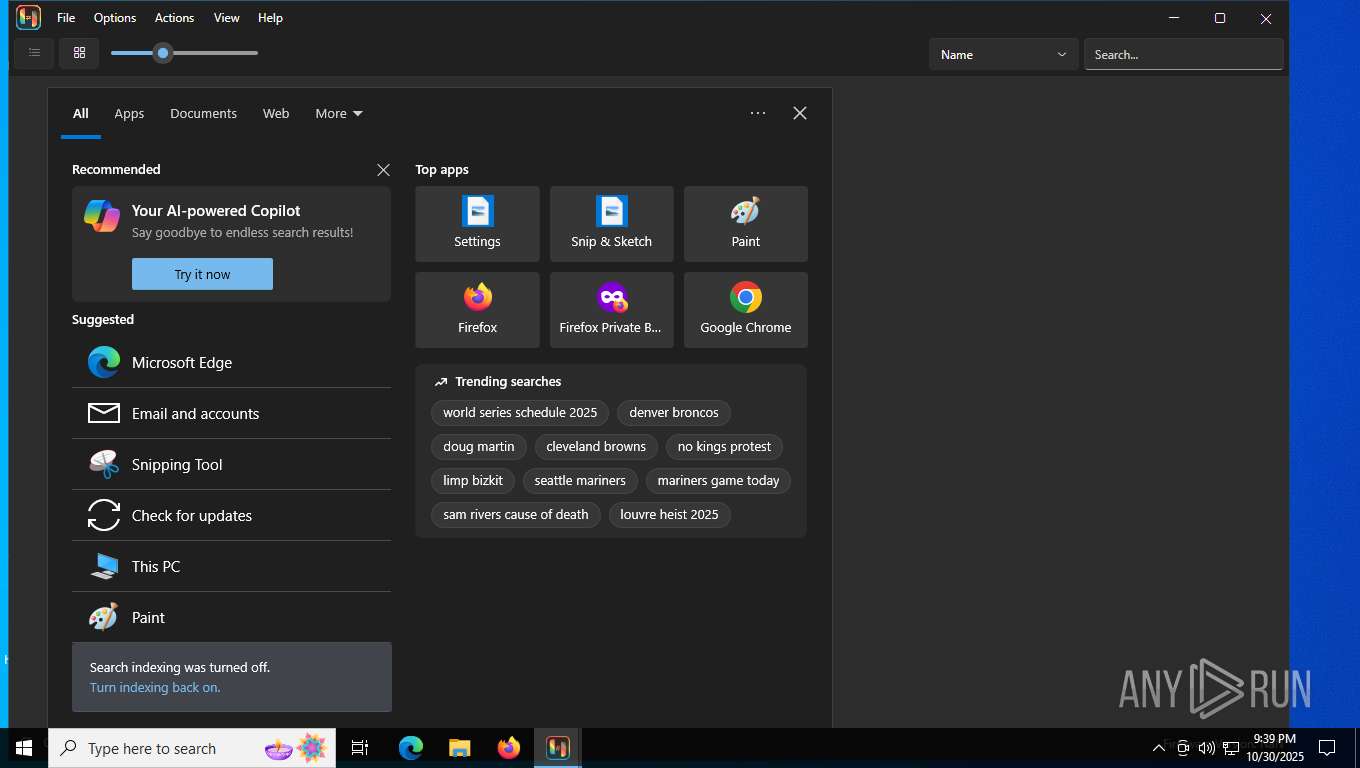This screenshot has width=1360, height=768.
Task: Launch Snipping Tool from Suggested
Action: point(231,464)
